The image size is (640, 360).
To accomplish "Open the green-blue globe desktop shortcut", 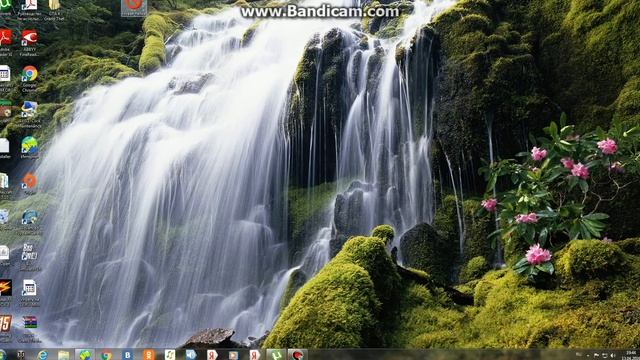I will click(29, 148).
